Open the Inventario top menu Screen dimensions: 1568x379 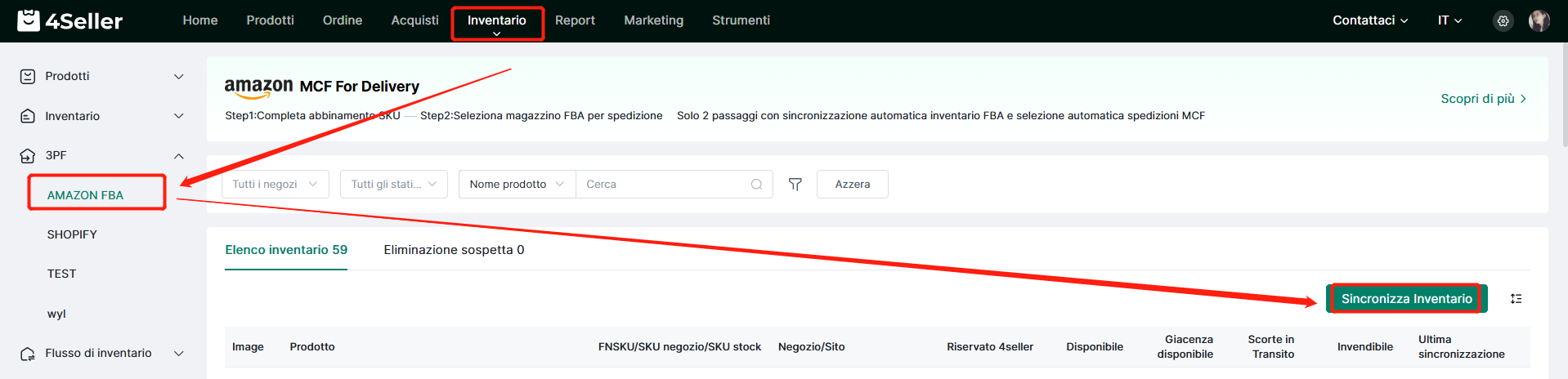(x=497, y=20)
